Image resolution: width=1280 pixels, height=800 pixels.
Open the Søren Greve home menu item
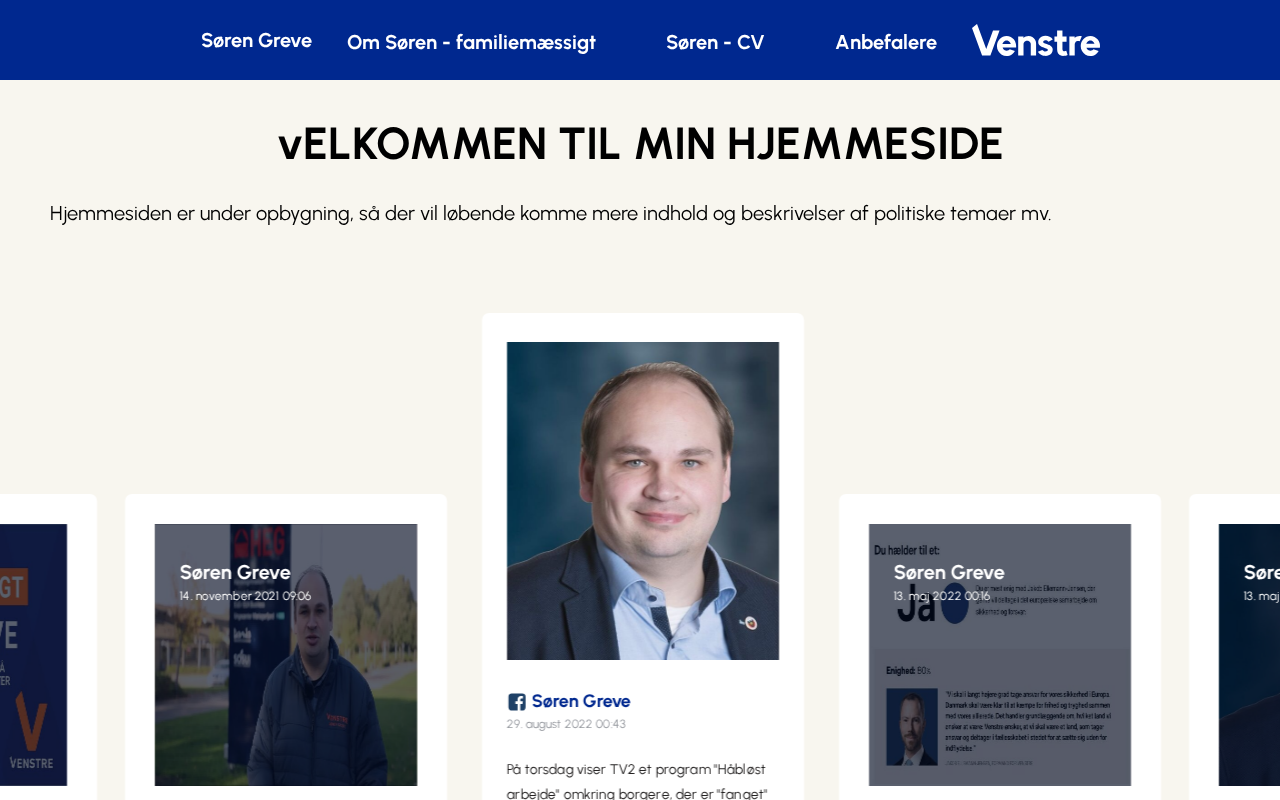pyautogui.click(x=256, y=40)
